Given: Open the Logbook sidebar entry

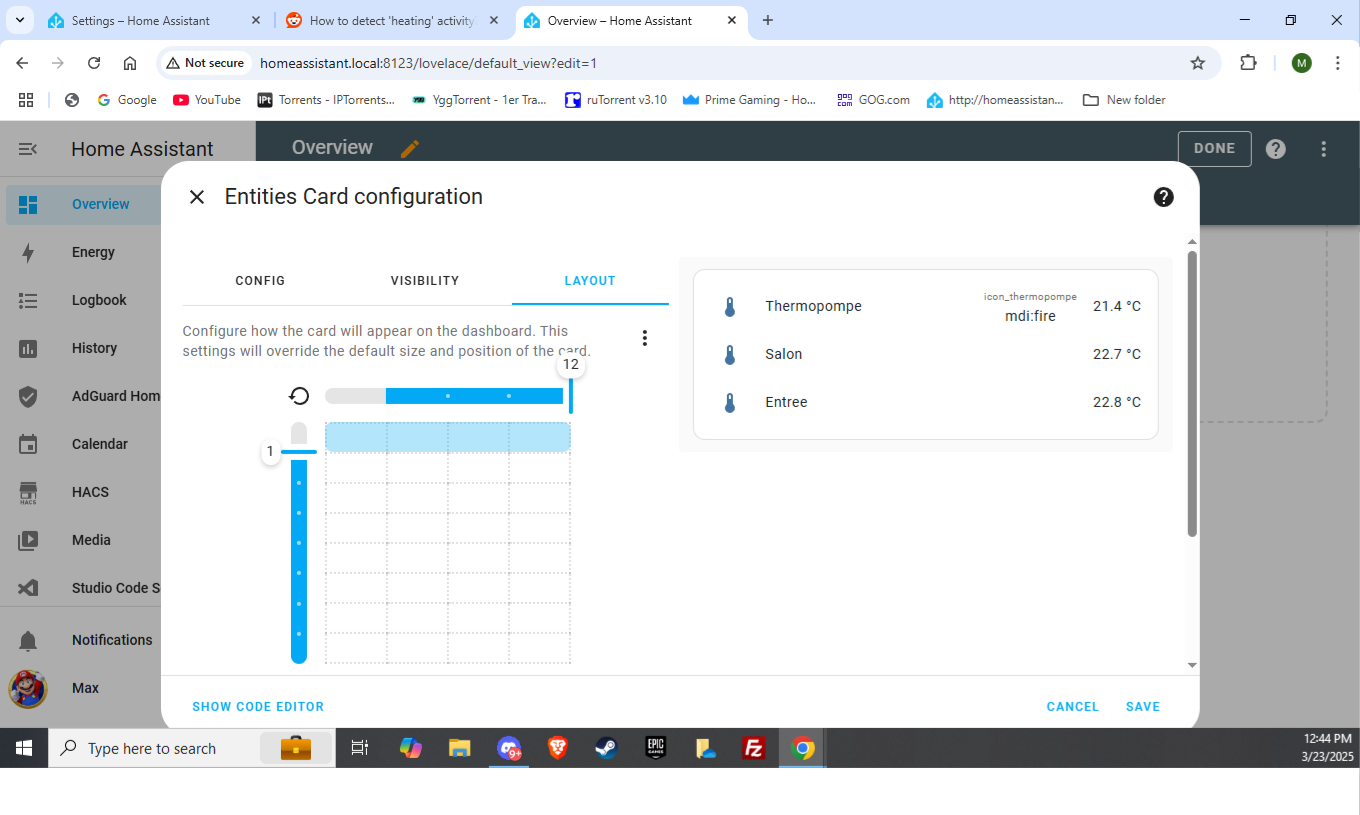Looking at the screenshot, I should (x=99, y=300).
